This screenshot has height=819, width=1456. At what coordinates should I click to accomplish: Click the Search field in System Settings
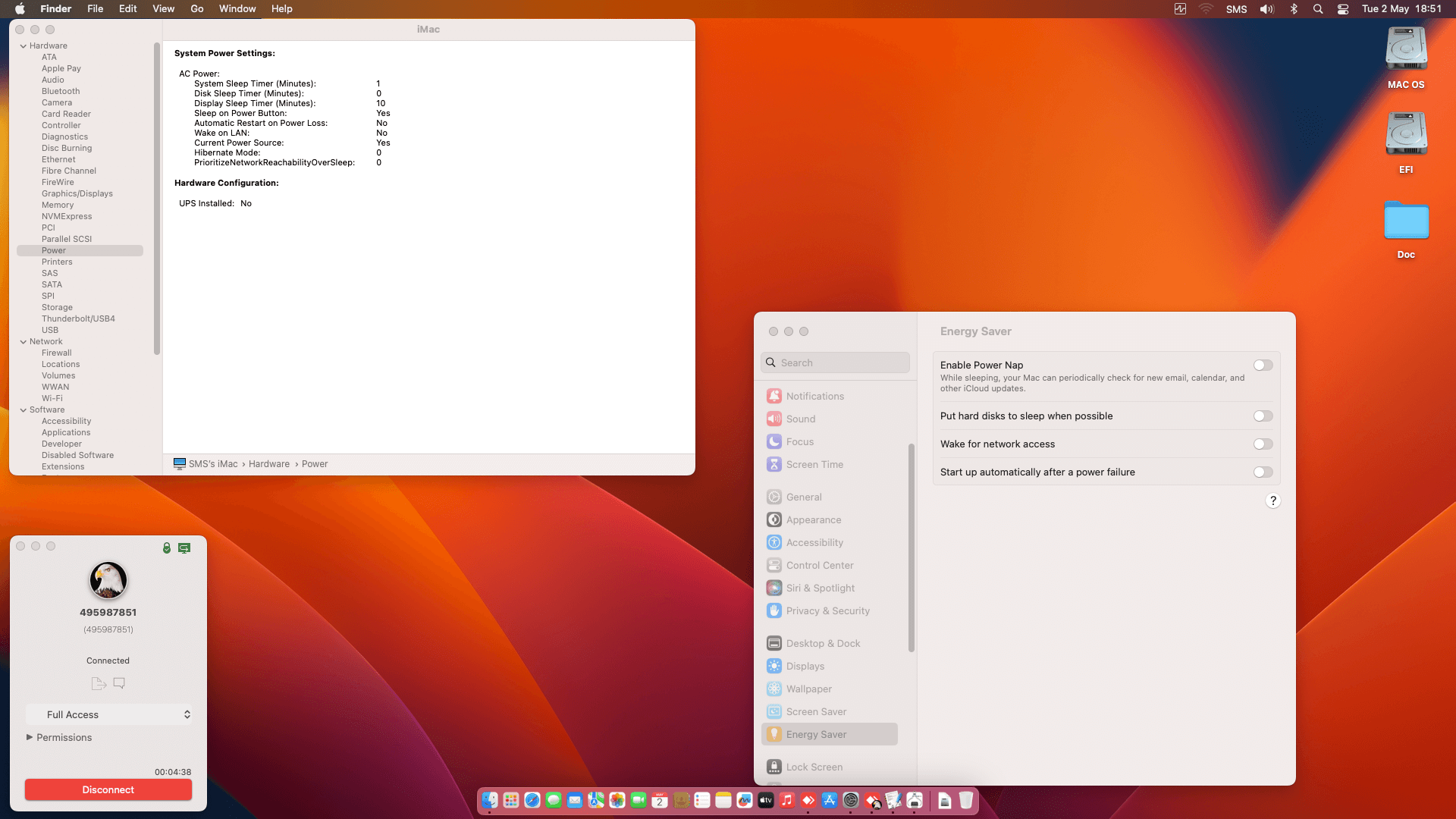[835, 362]
